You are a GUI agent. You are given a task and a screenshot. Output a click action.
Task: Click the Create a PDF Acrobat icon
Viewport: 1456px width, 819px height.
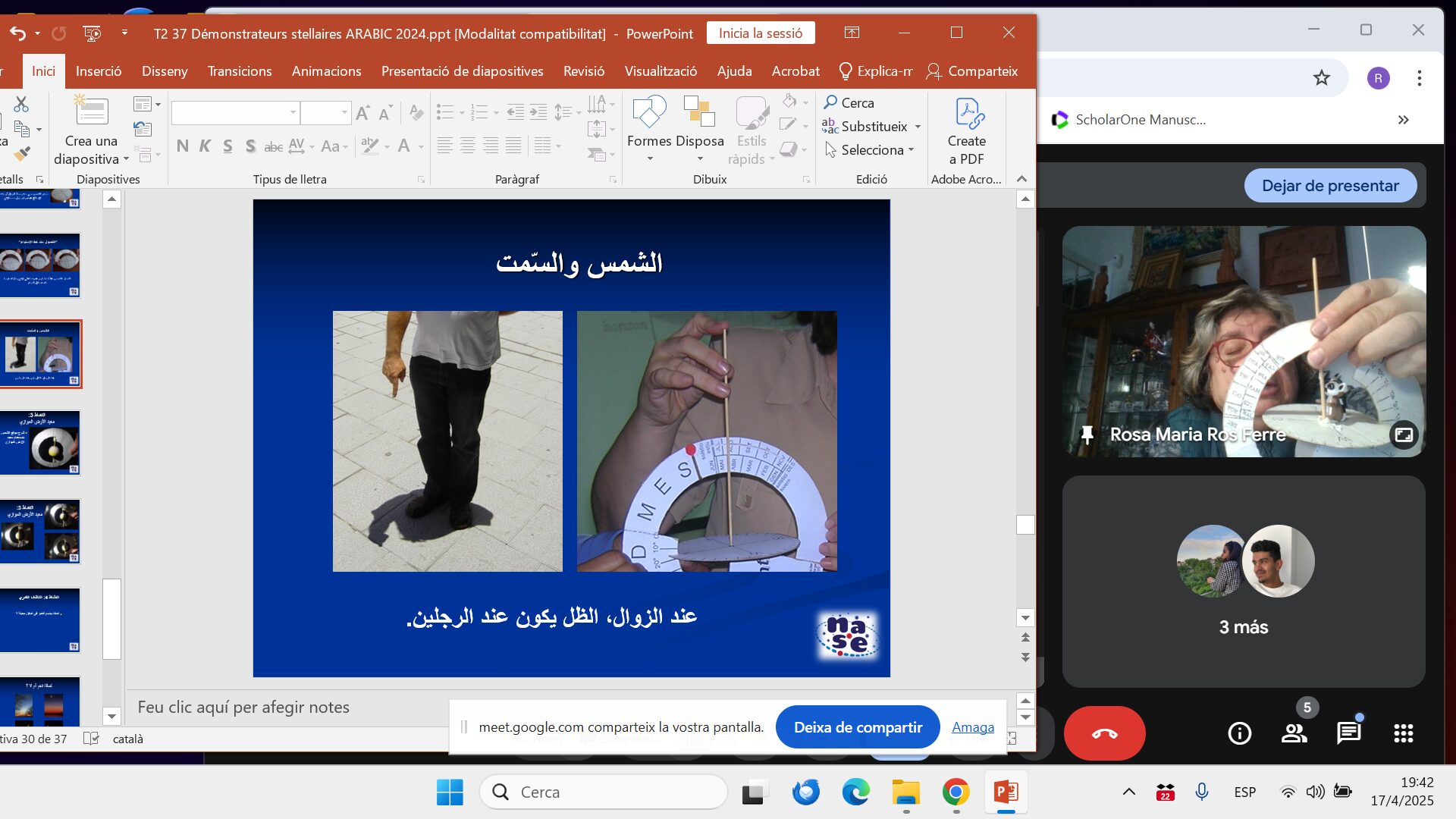tap(967, 130)
